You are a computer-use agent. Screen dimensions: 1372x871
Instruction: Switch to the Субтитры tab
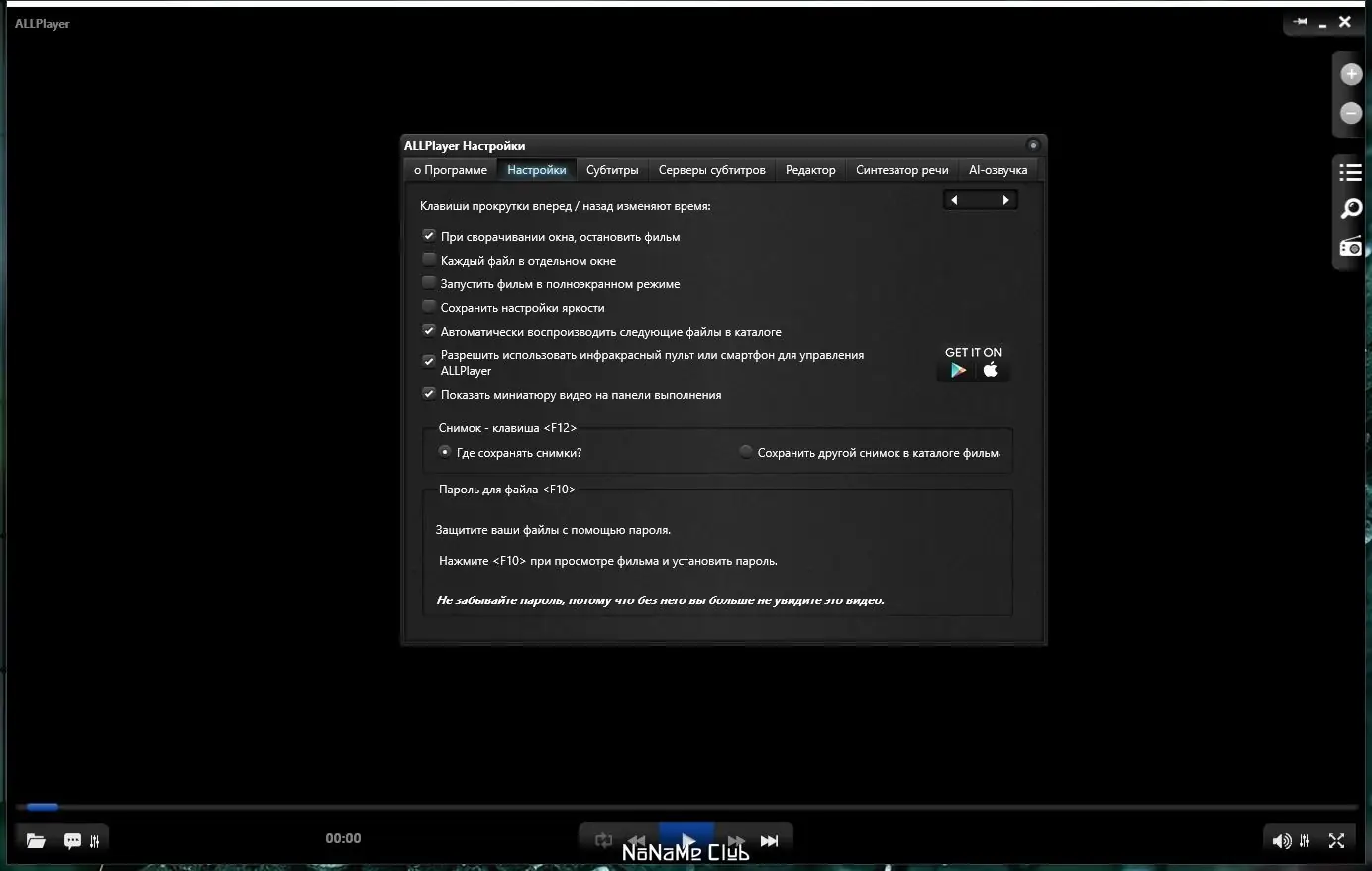point(612,170)
